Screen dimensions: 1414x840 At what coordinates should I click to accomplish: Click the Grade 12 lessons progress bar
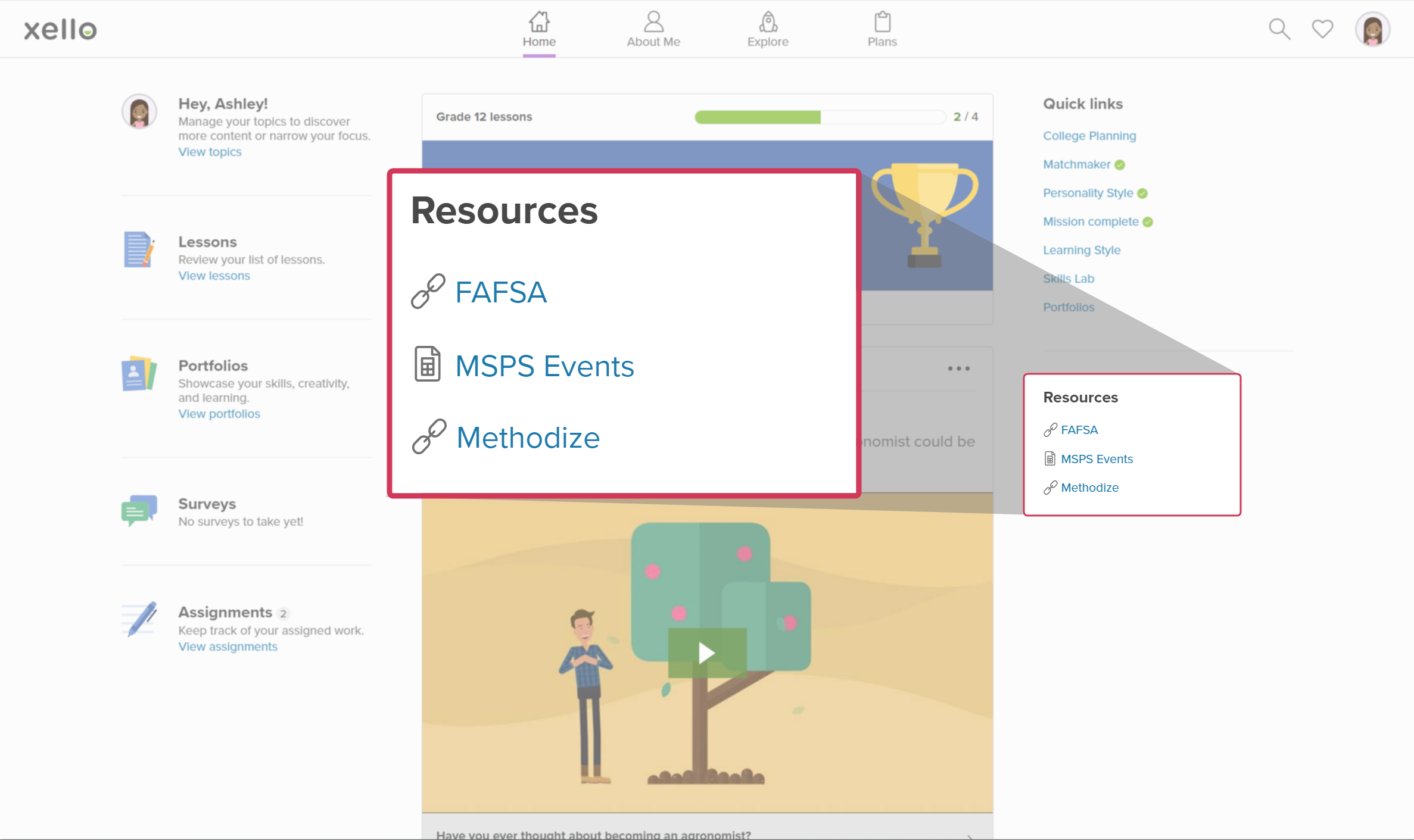[820, 117]
